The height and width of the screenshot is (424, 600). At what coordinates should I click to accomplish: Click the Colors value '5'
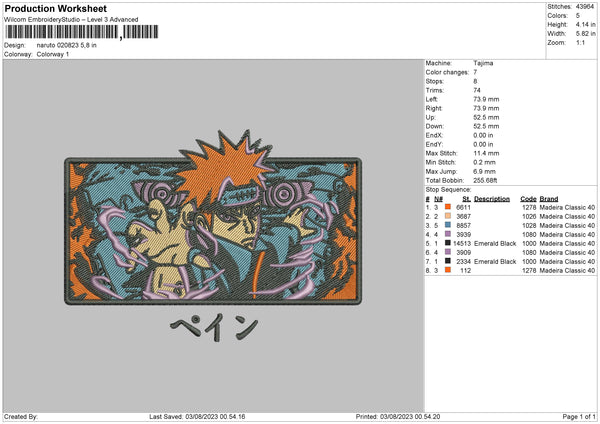[x=578, y=16]
